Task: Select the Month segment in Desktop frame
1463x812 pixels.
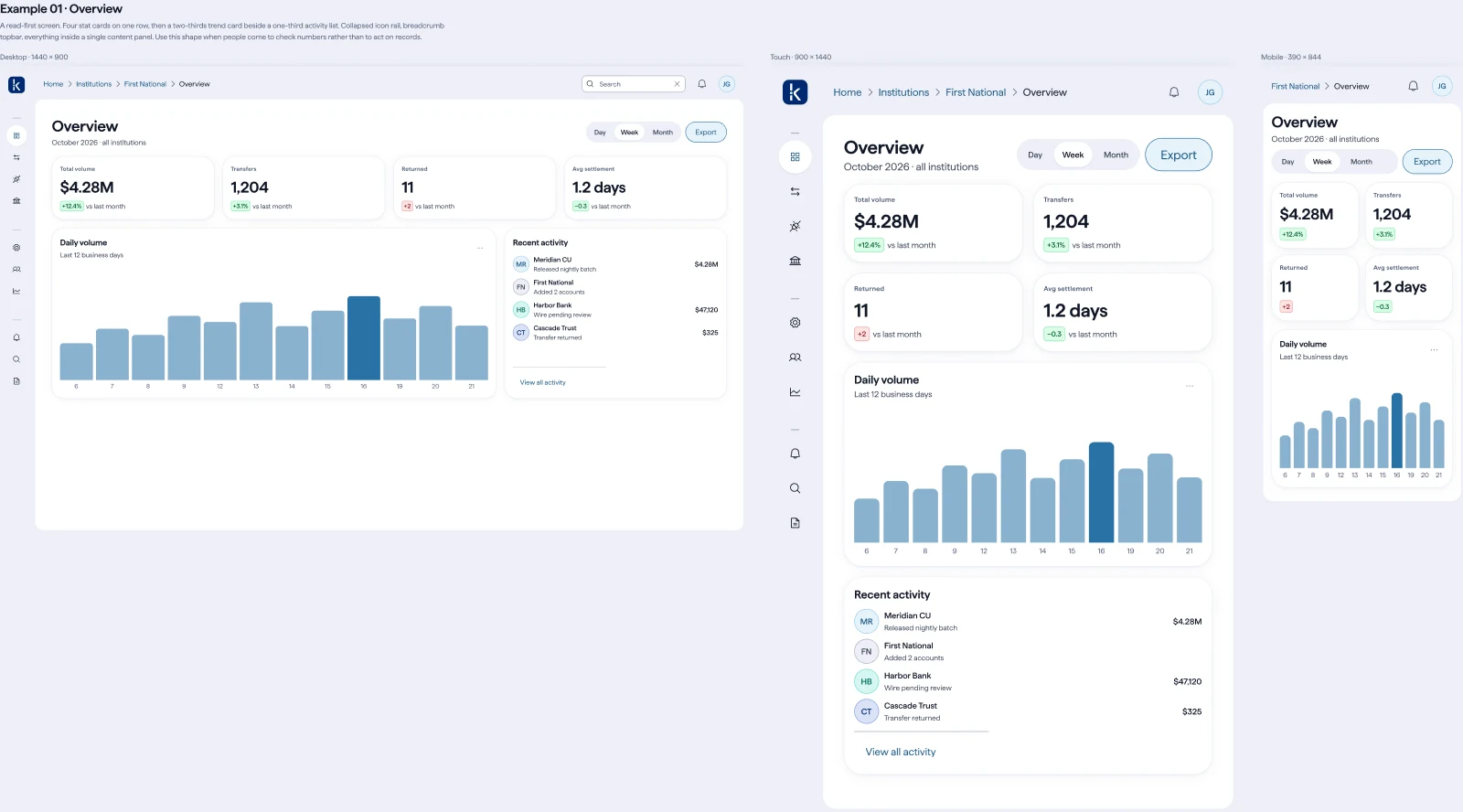Action: (x=663, y=133)
